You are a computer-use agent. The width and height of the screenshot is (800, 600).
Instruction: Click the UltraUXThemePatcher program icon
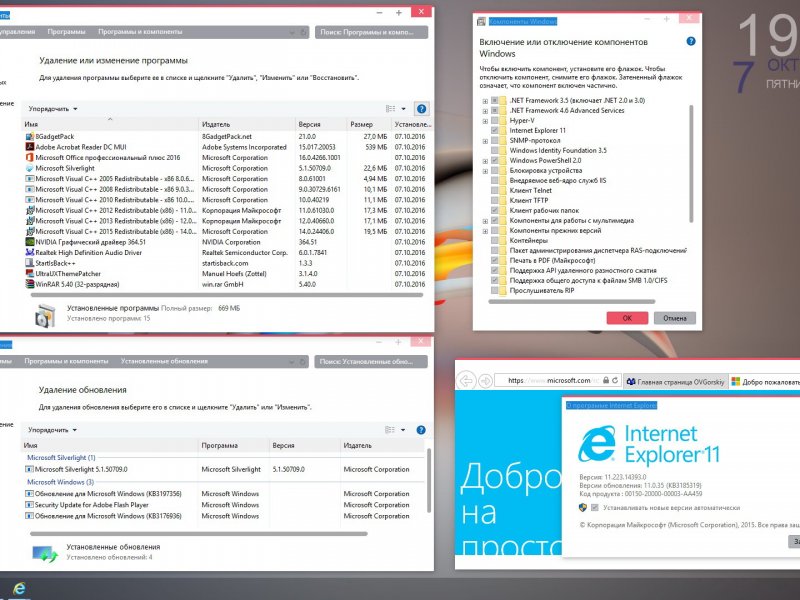(30, 274)
